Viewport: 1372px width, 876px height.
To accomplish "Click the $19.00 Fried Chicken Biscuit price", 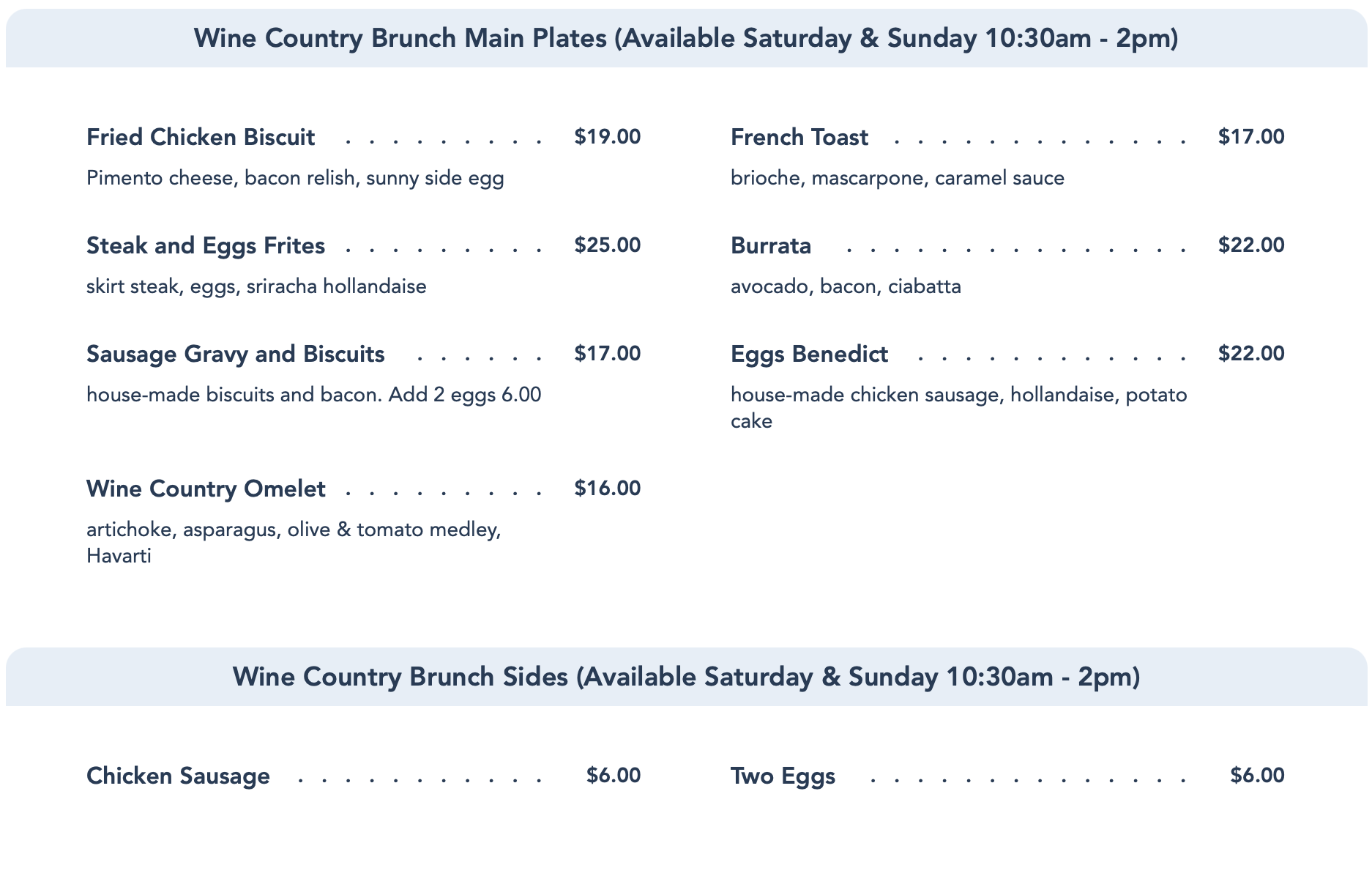I will point(607,137).
